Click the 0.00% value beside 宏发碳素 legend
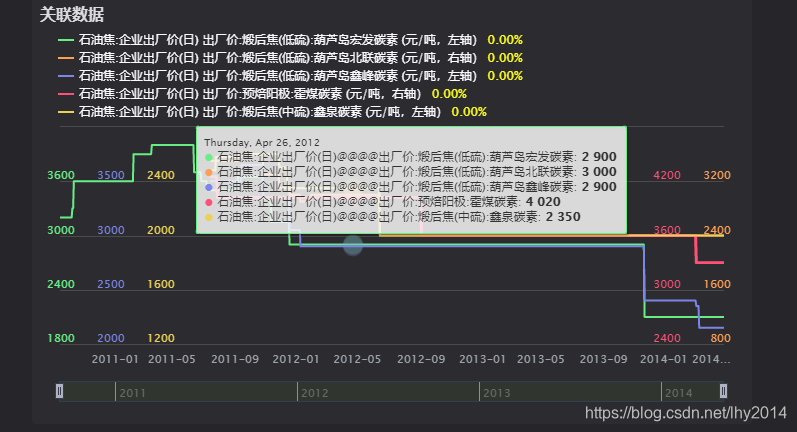Screen dimensions: 797x432 505,40
